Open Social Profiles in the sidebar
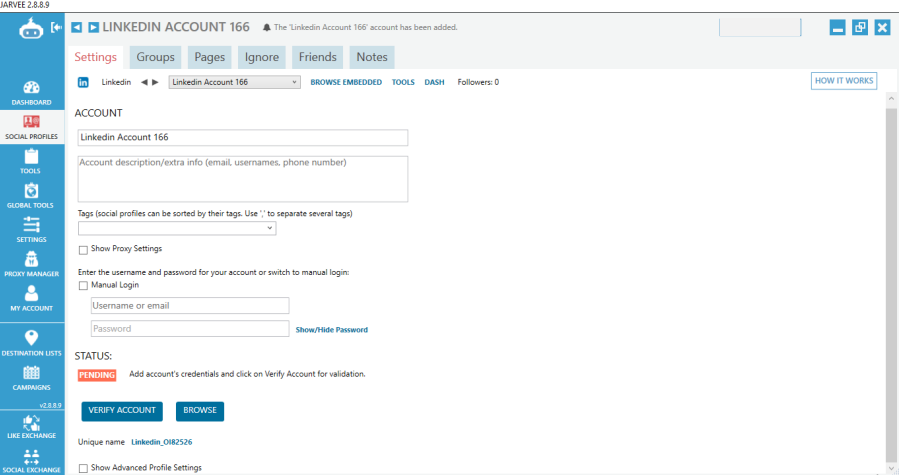Image resolution: width=899 pixels, height=475 pixels. pos(32,127)
